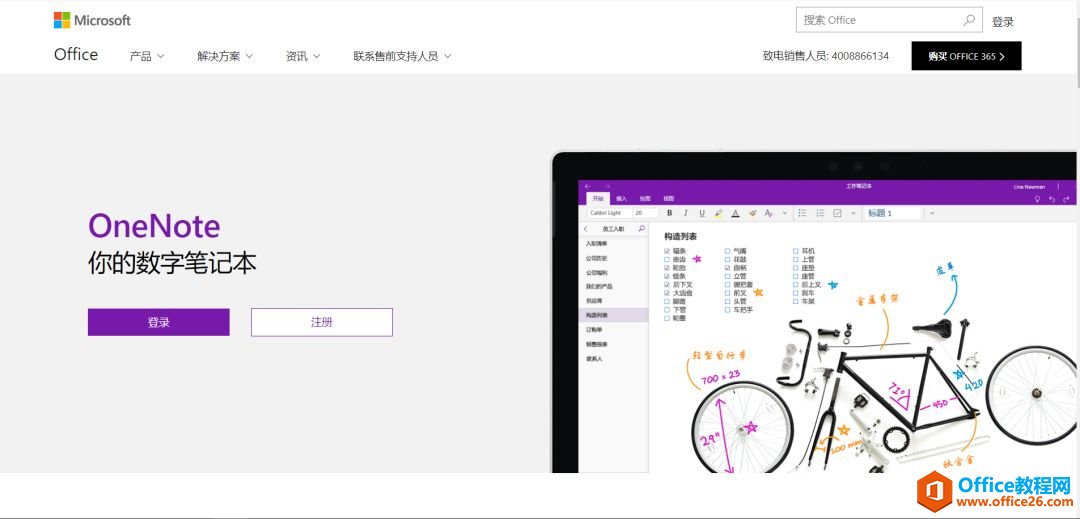This screenshot has height=519, width=1080.
Task: Click the Italic icon in OneNote preview
Action: coord(685,213)
